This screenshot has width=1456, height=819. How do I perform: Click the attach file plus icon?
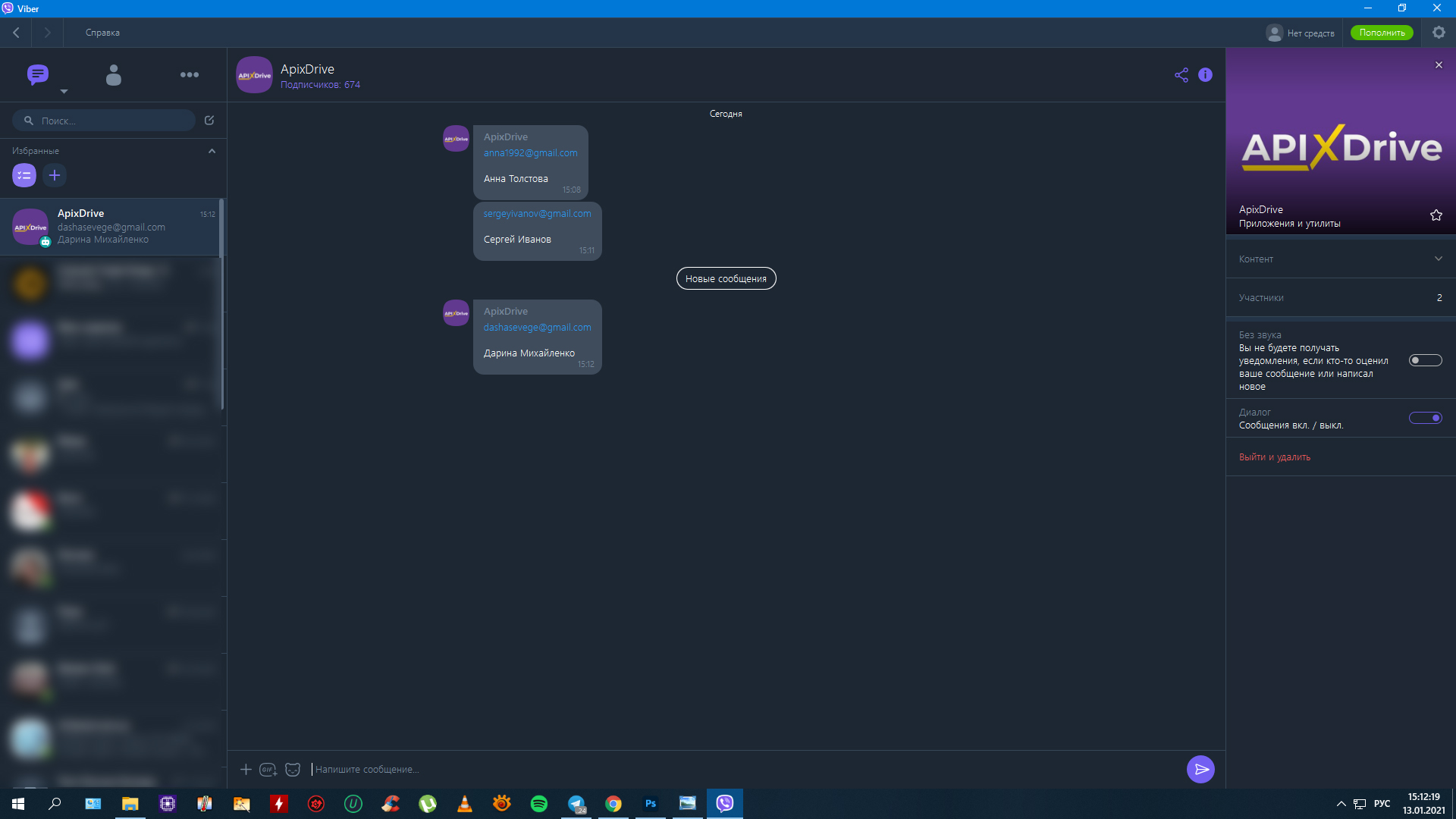(x=246, y=769)
